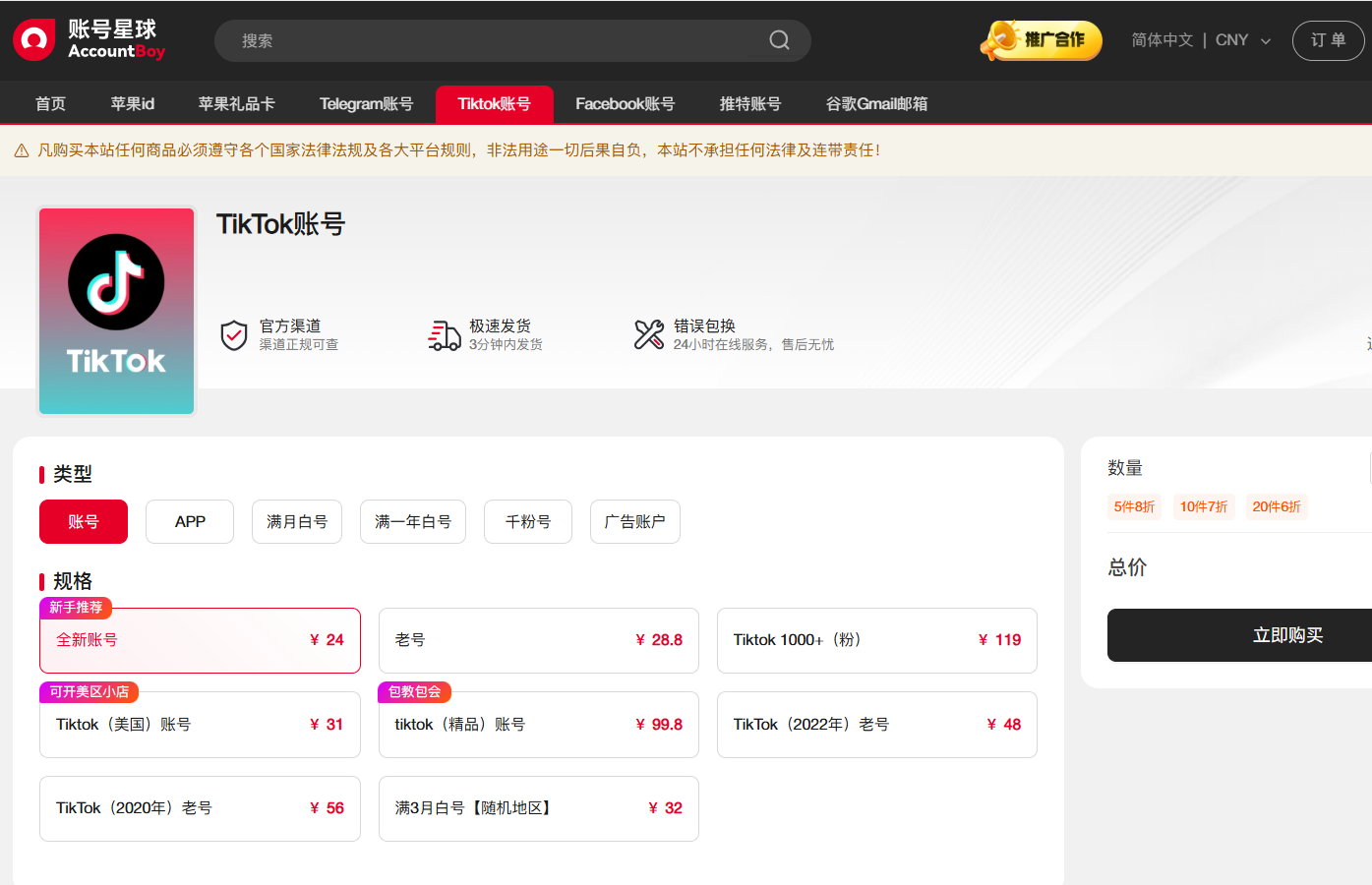
Task: Choose the 老号 ¥28.8 spec
Action: point(539,640)
